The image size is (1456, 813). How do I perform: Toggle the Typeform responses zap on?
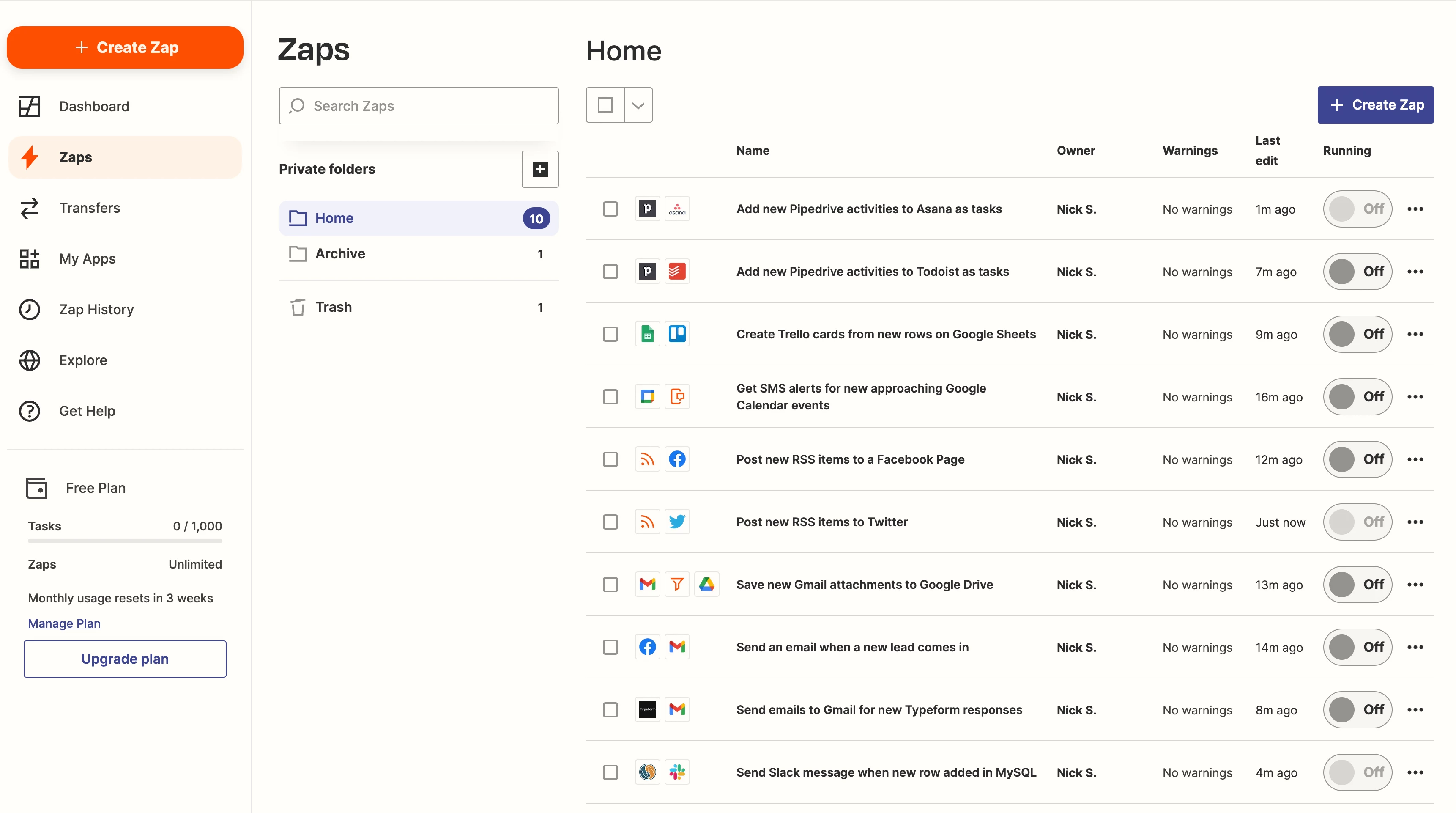1357,709
